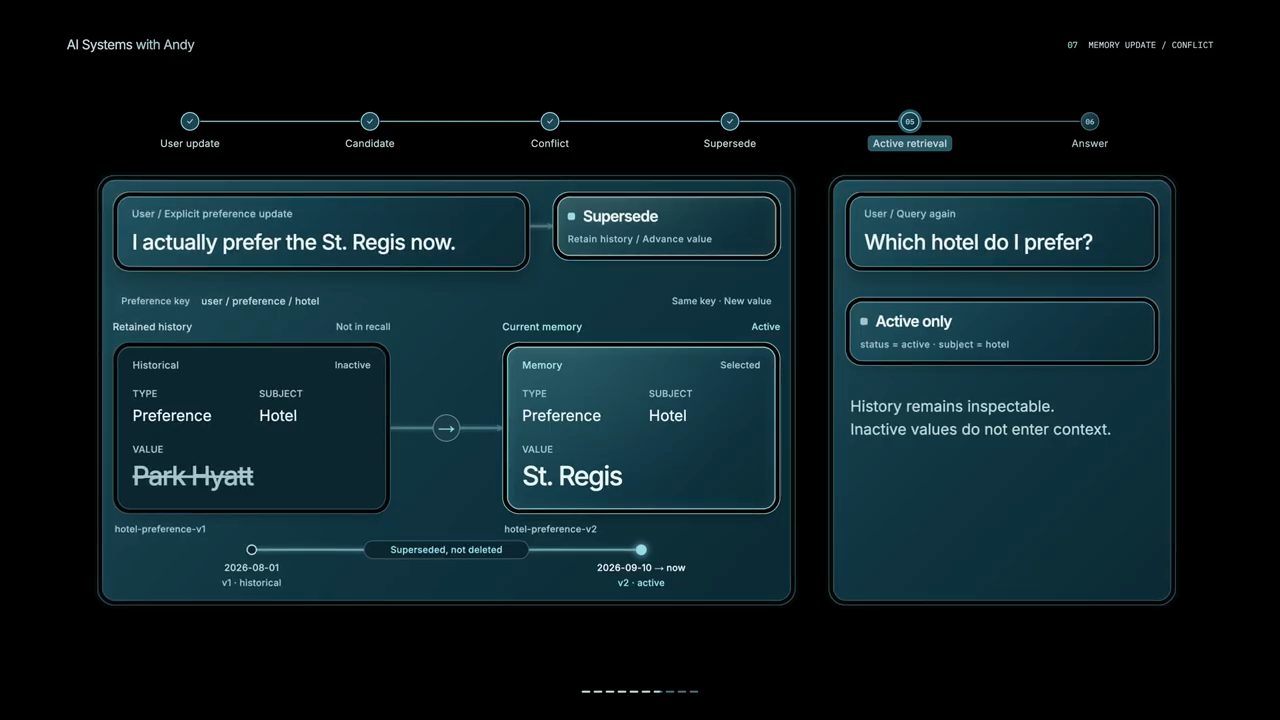Click the struck-through Park Hyatt value
1280x720 pixels.
coord(193,476)
